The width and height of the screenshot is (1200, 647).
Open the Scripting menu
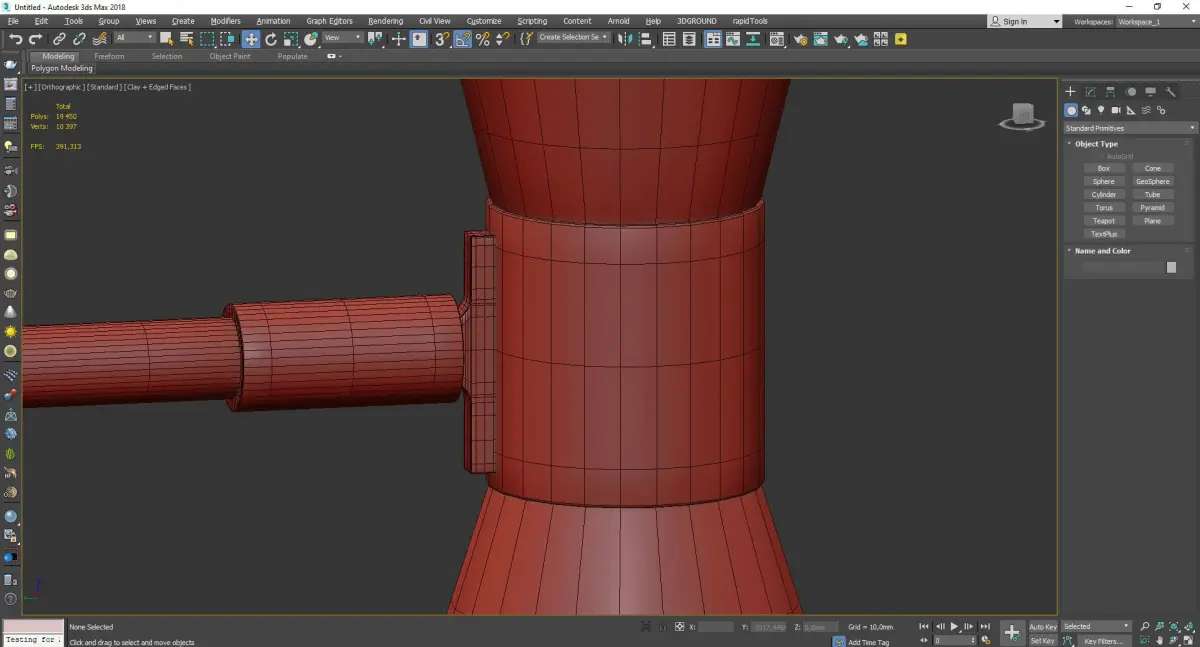pos(532,21)
